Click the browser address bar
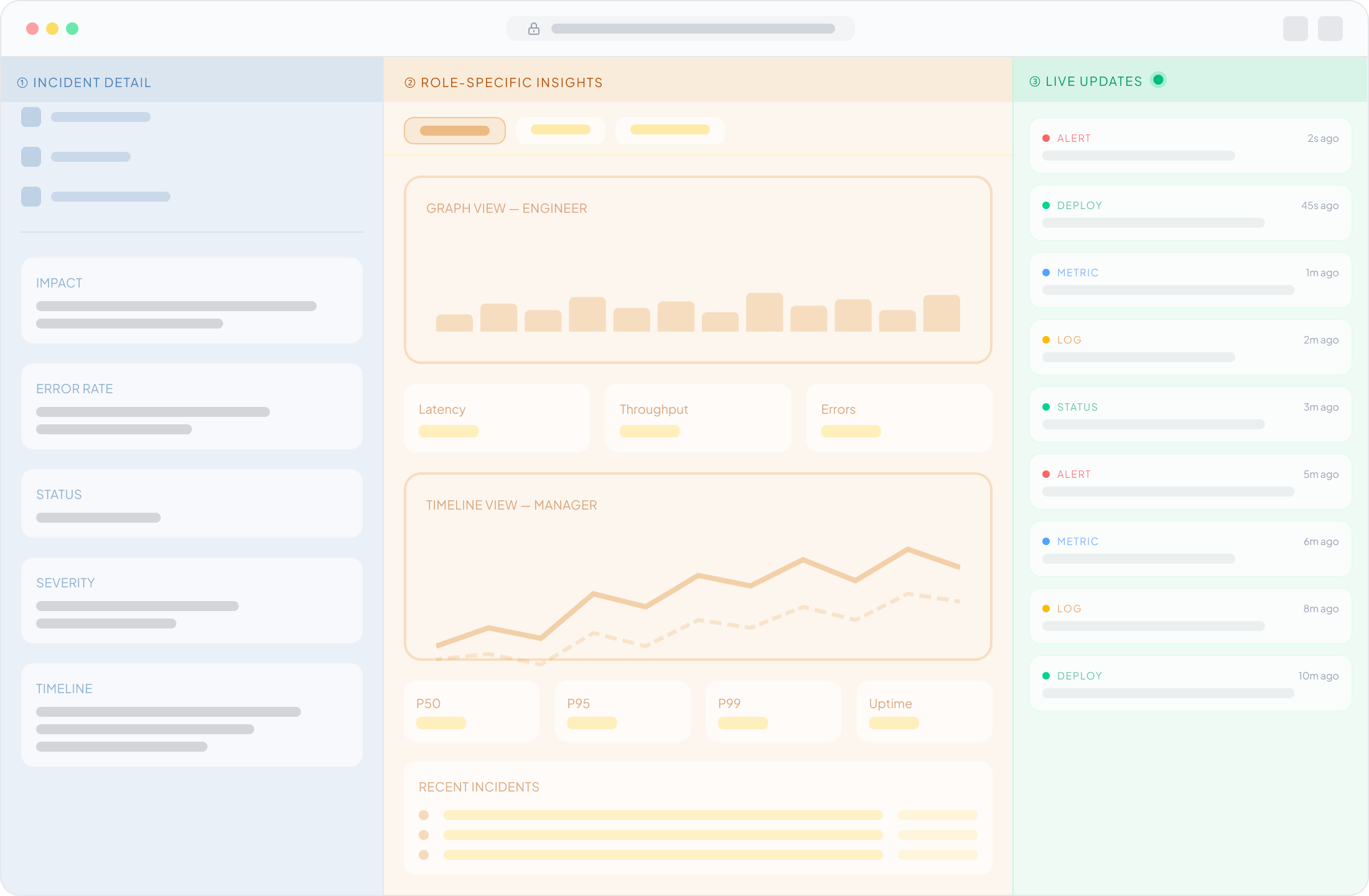The image size is (1369, 896). (692, 29)
